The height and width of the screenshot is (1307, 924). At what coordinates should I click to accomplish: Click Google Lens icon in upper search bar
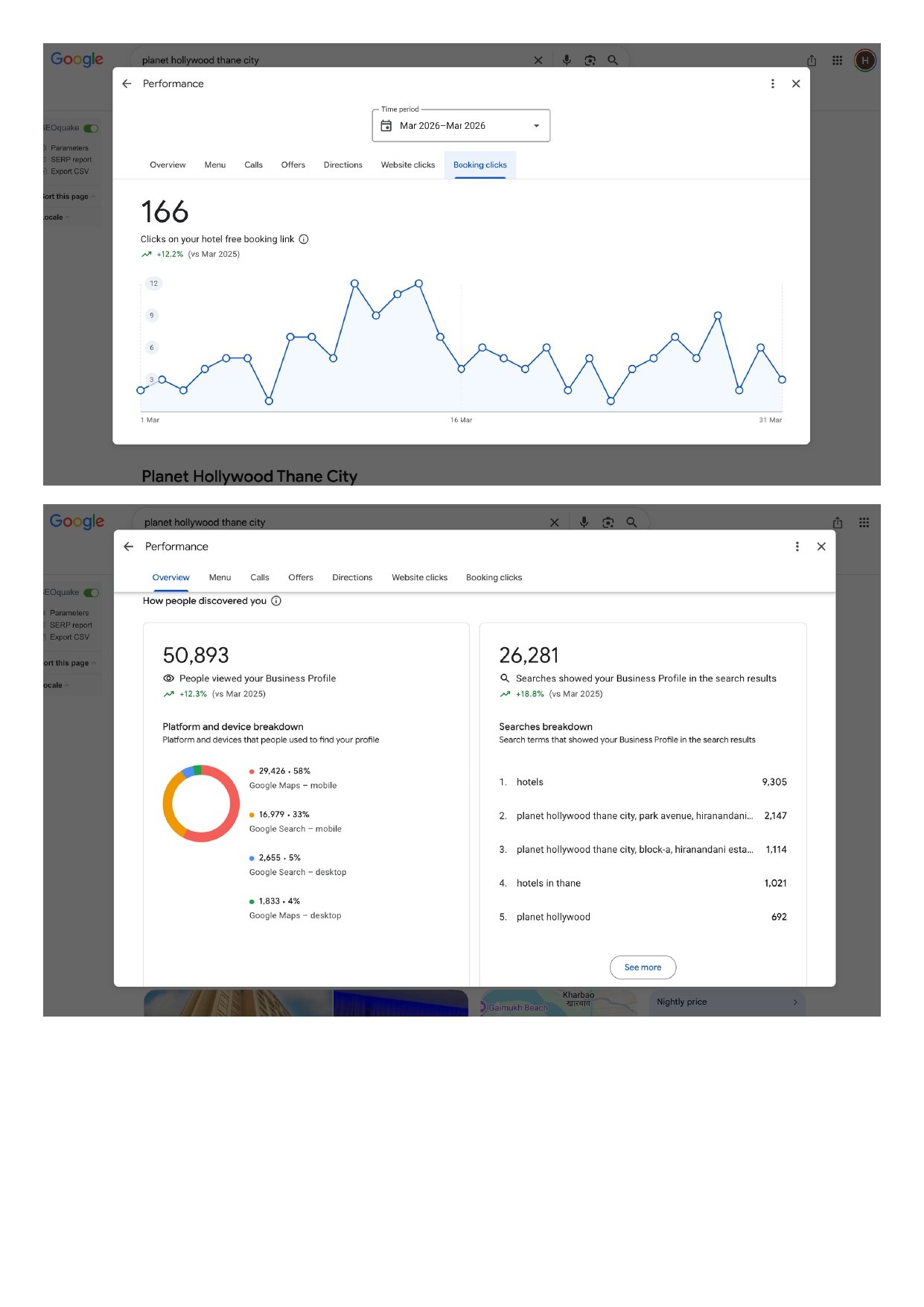[590, 60]
